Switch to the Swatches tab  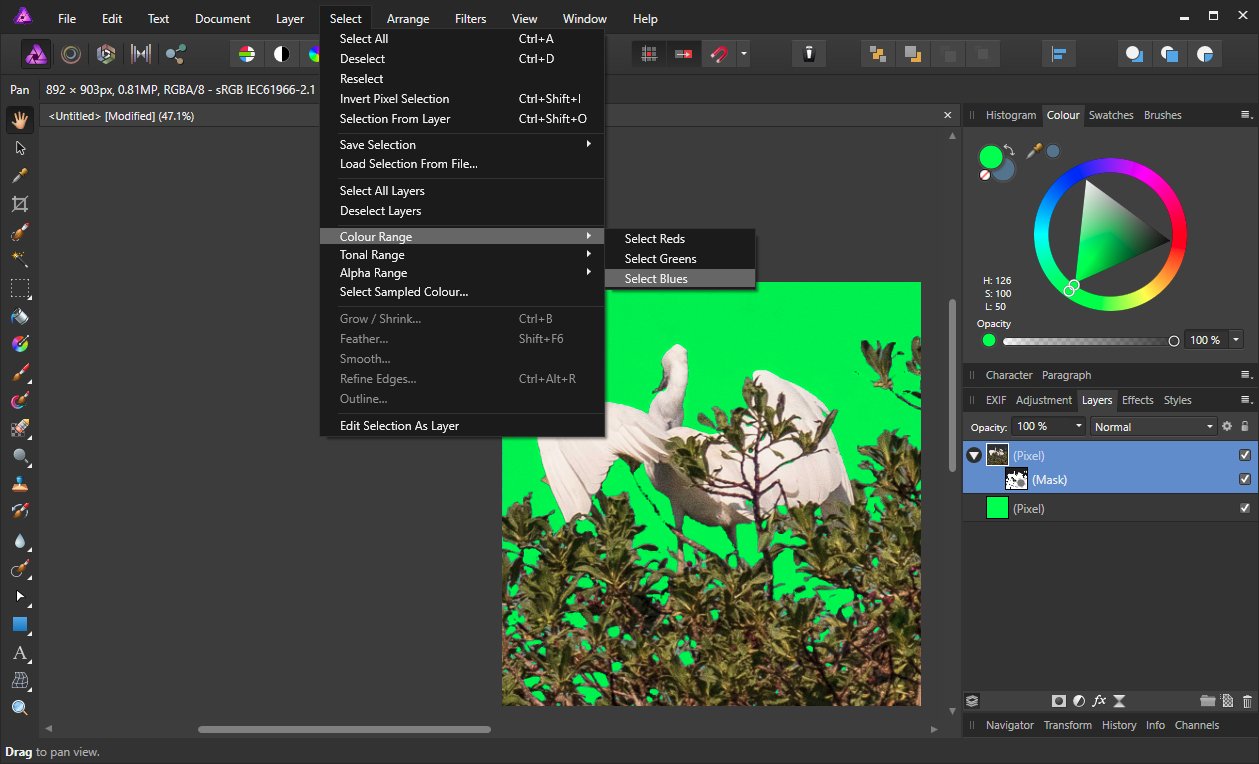(1110, 115)
